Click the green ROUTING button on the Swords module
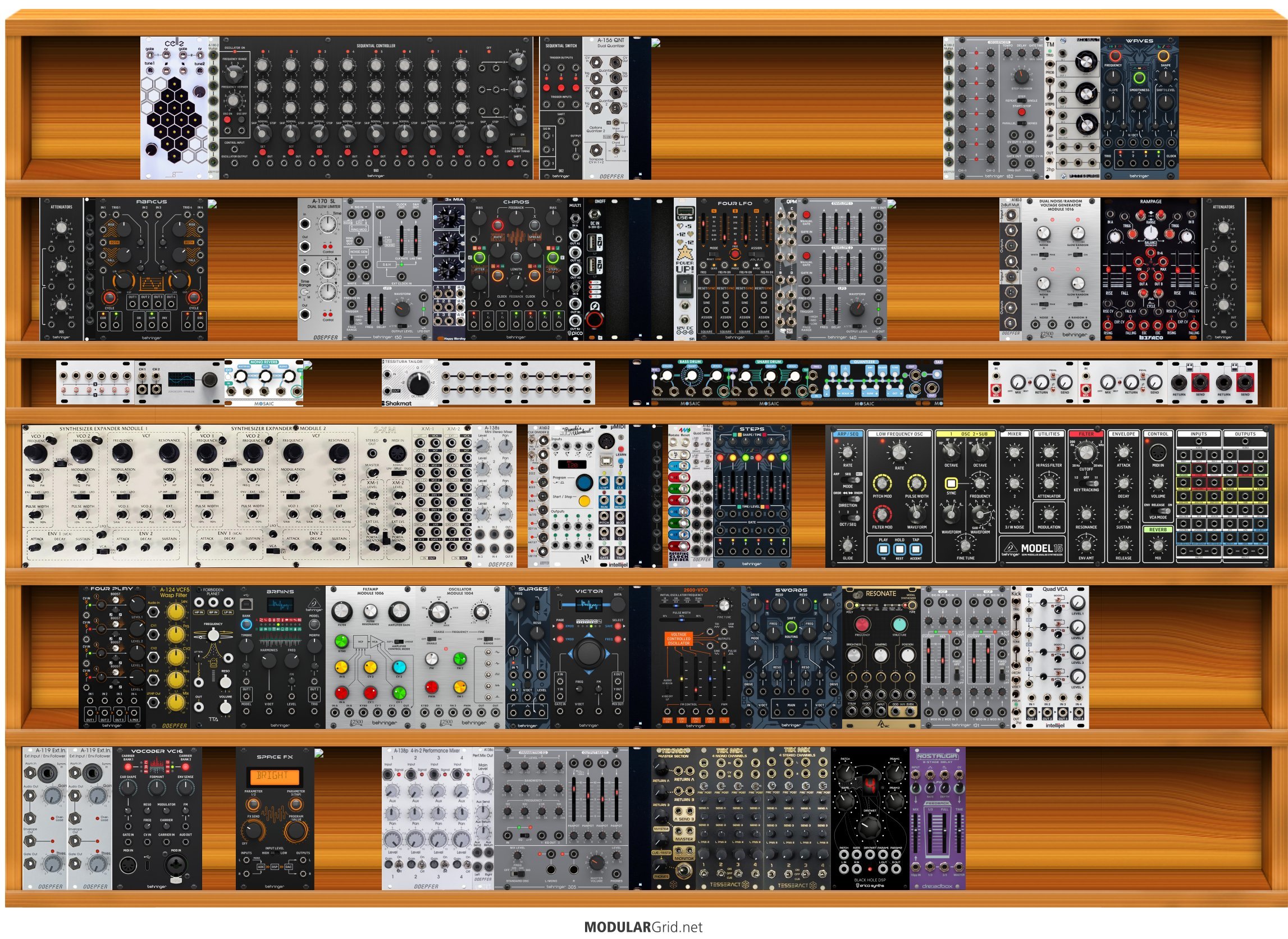Viewport: 1288px width, 939px height. click(791, 626)
